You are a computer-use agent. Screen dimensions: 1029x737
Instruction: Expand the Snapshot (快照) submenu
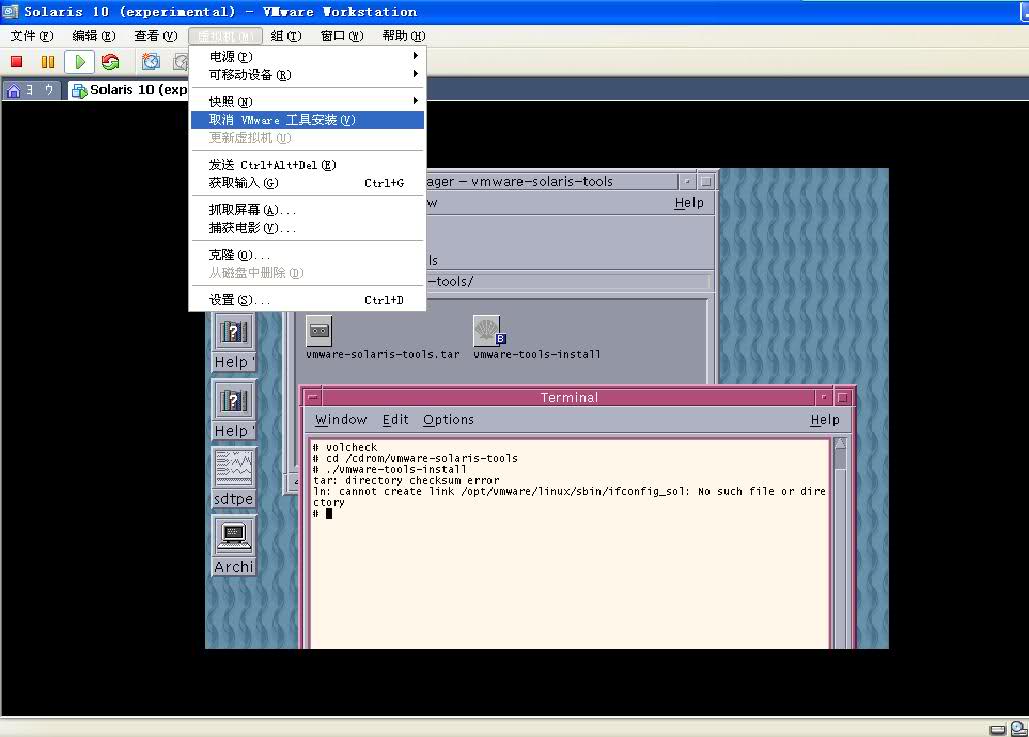[x=307, y=101]
